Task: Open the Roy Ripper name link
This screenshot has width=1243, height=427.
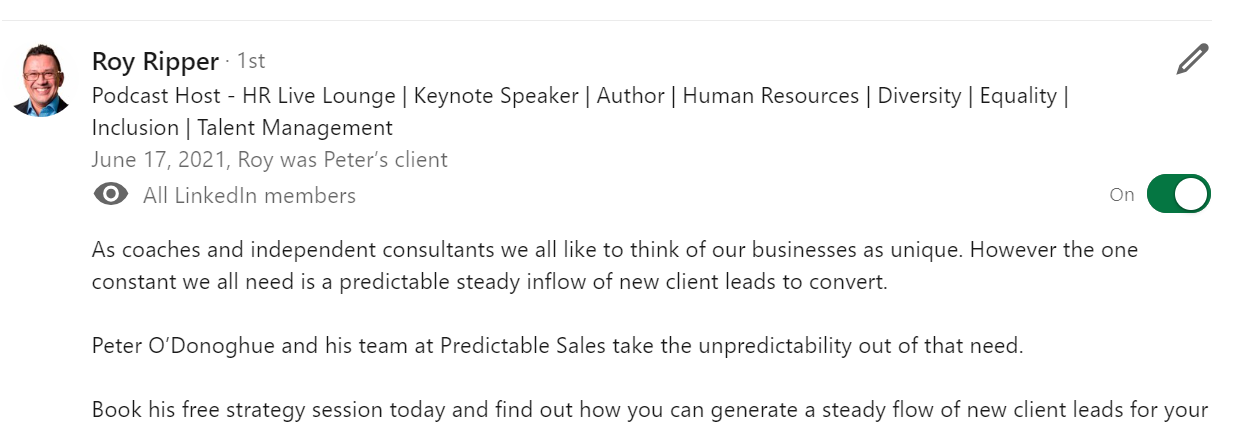Action: point(155,62)
